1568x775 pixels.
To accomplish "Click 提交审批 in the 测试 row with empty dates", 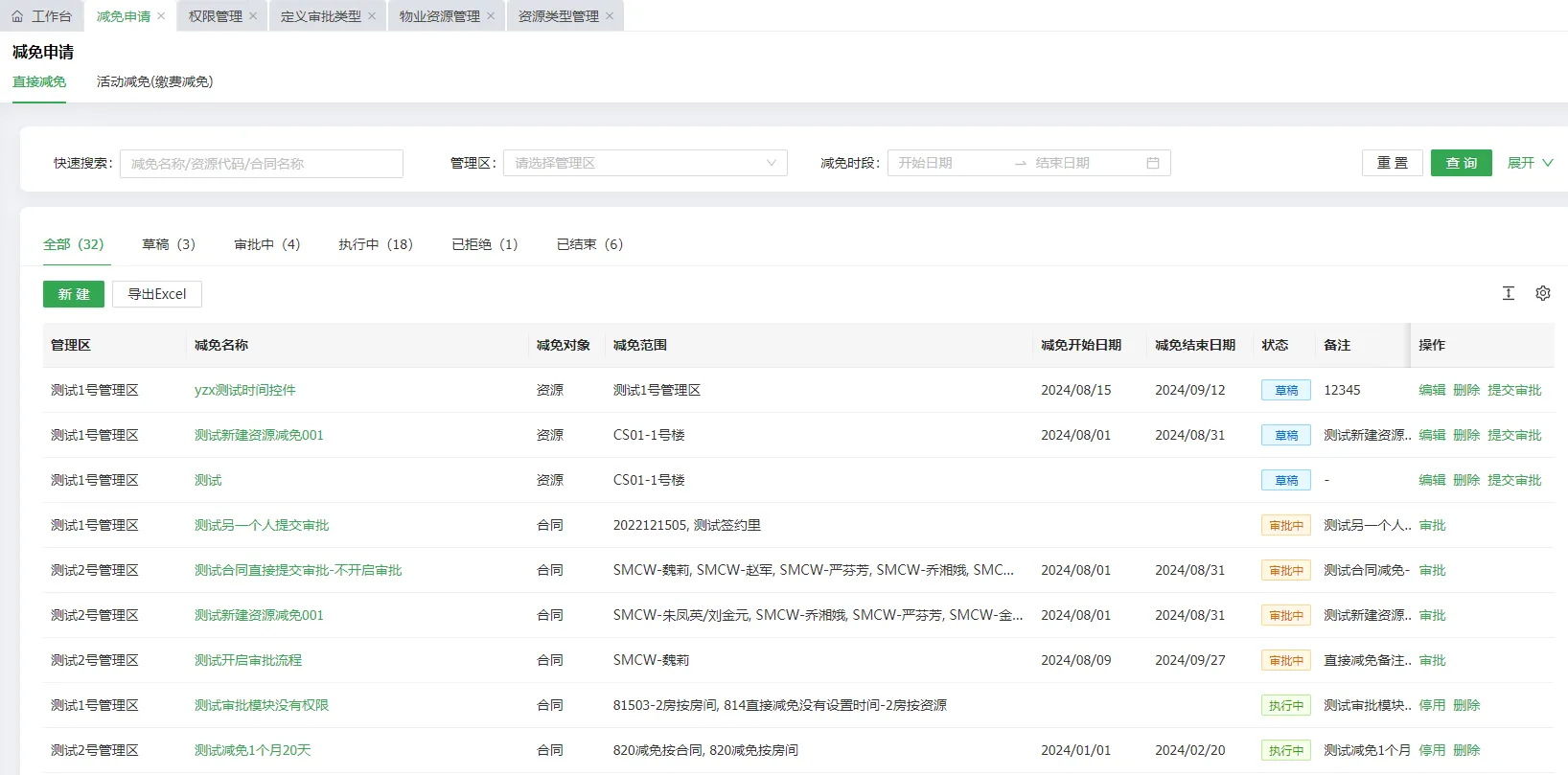I will (x=1514, y=480).
